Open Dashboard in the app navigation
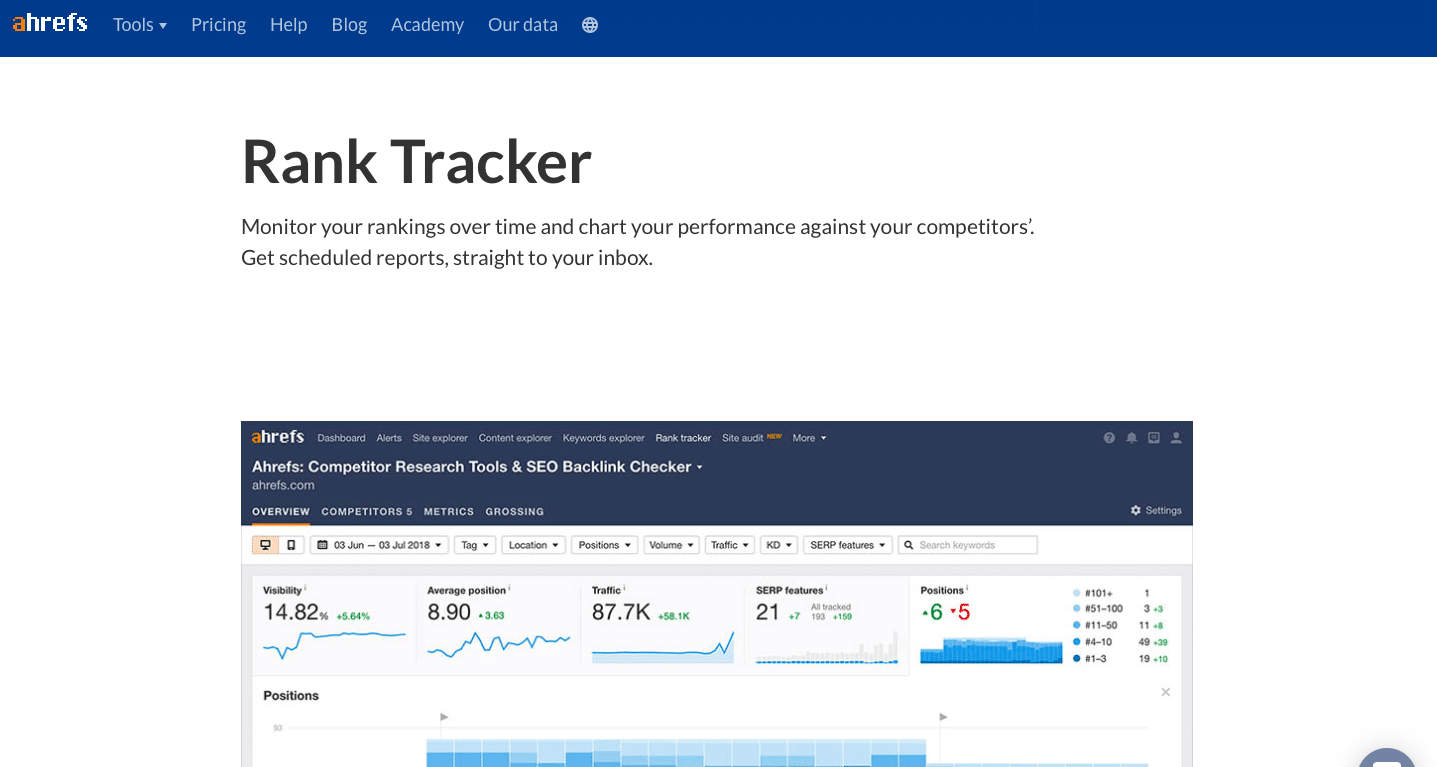Screen dimensions: 1437x767 tap(341, 438)
